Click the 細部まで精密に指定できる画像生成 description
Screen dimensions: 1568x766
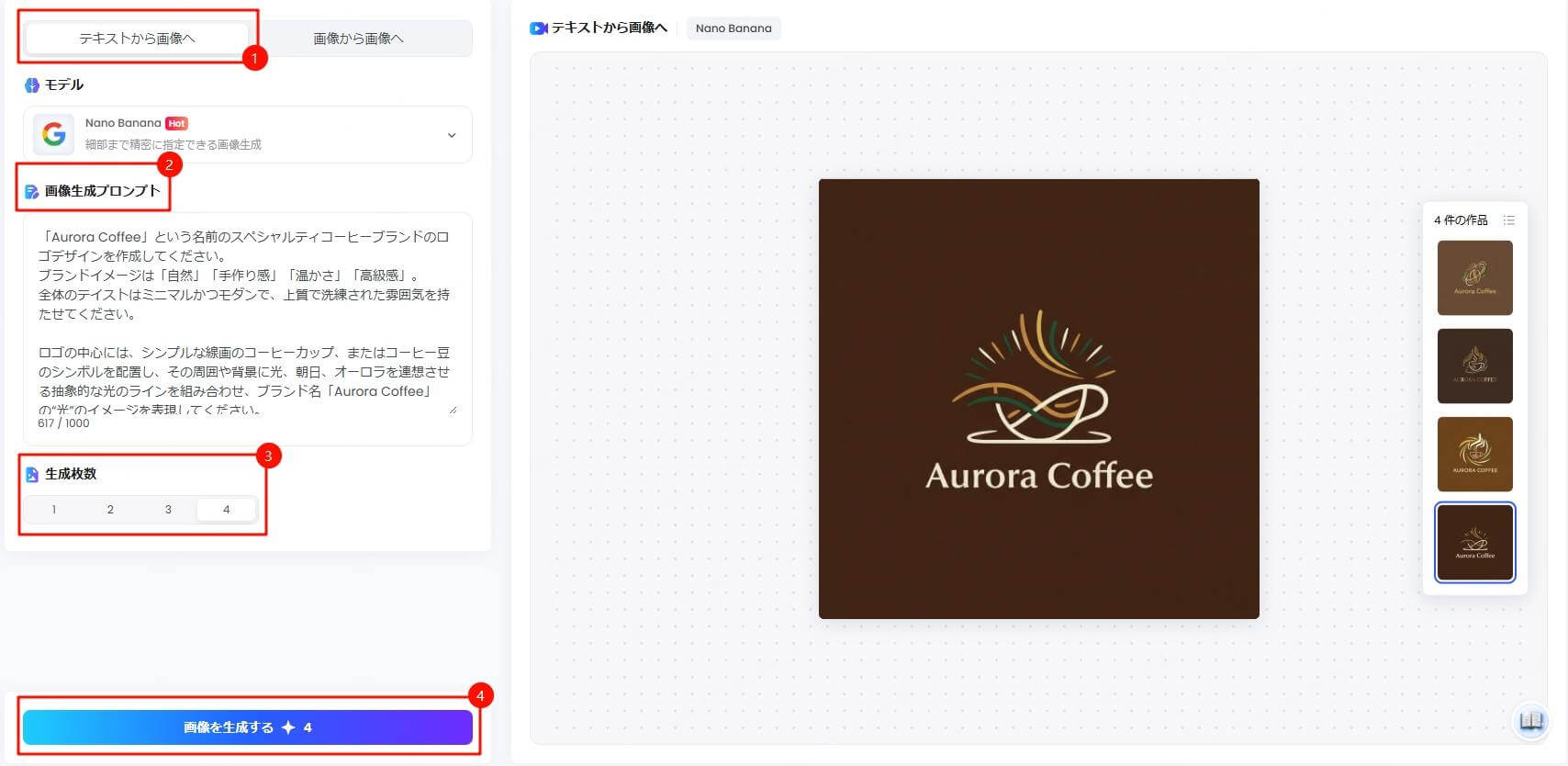click(174, 144)
